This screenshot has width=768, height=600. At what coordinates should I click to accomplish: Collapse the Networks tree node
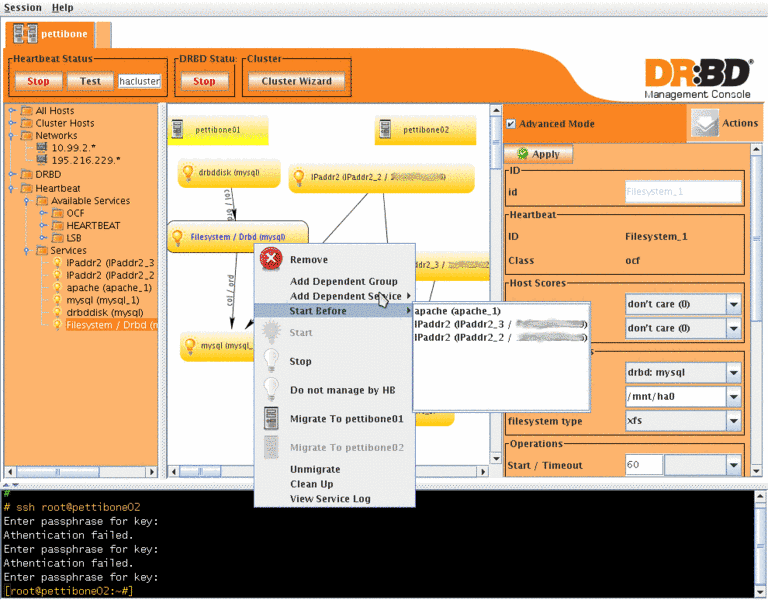12,135
